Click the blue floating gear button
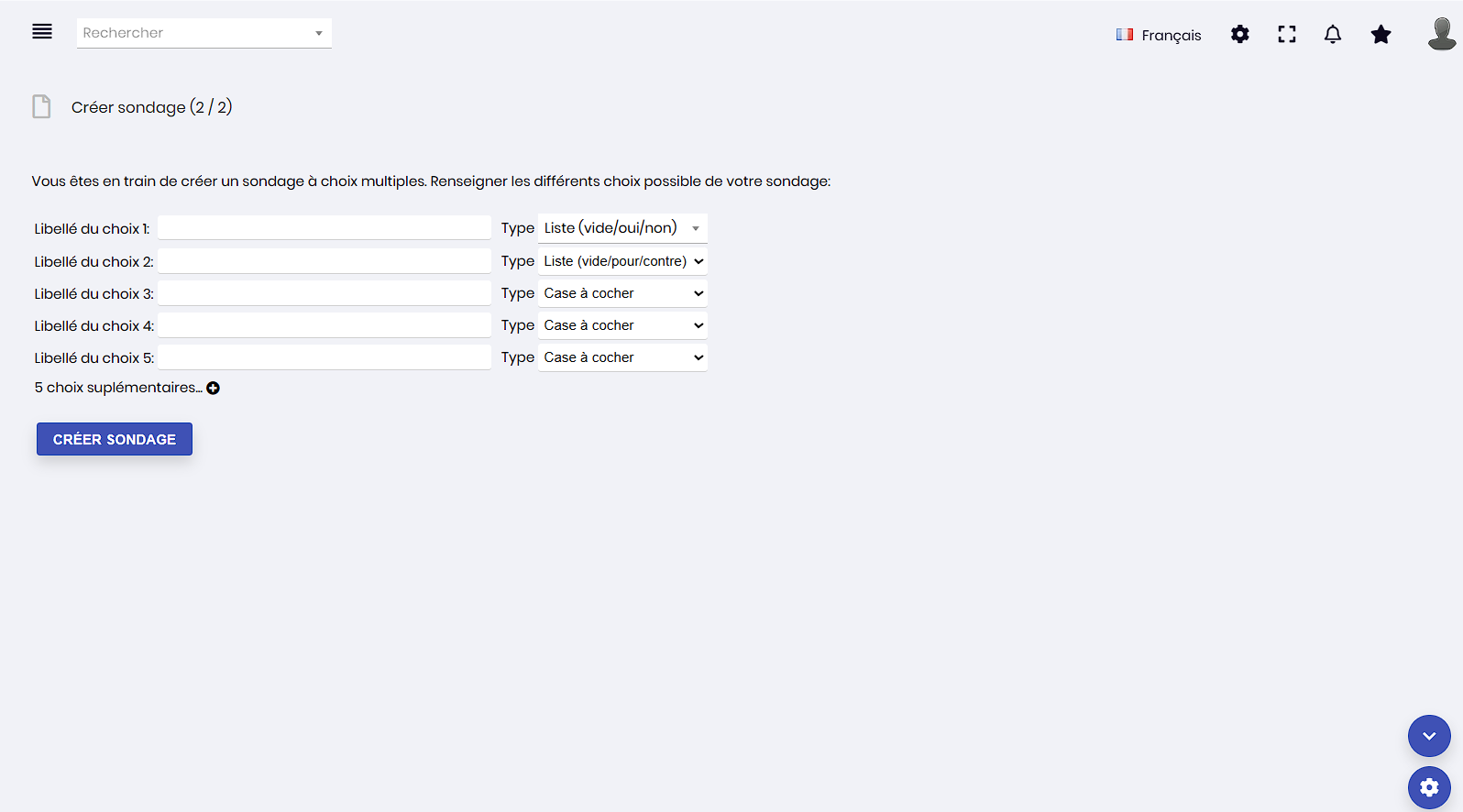1463x812 pixels. (1429, 787)
